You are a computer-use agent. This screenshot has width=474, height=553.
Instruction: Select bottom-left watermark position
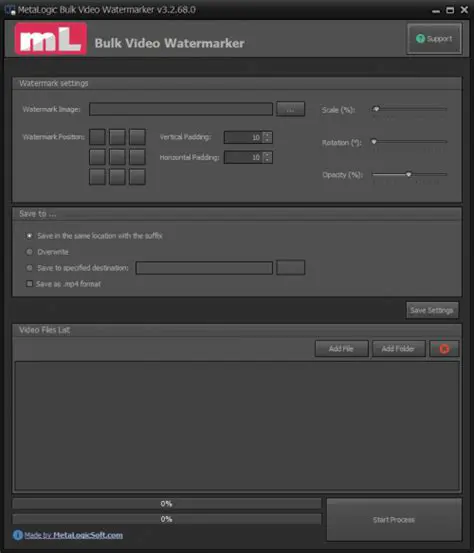(x=97, y=177)
